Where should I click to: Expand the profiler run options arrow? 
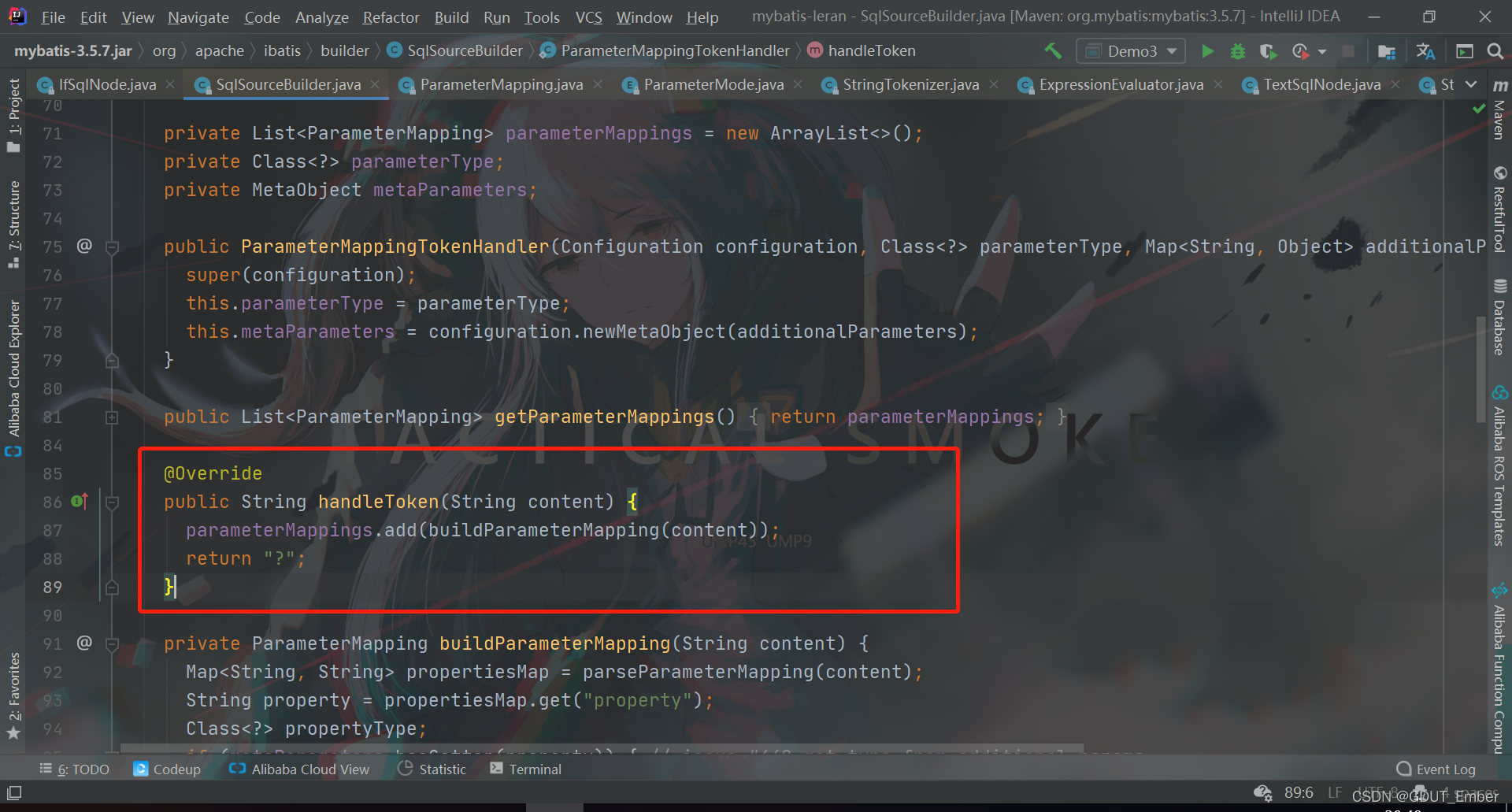[x=1322, y=52]
